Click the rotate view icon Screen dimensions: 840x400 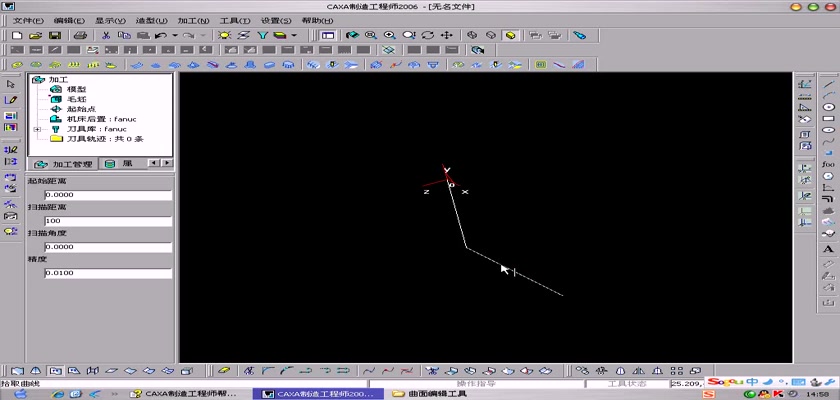click(x=428, y=35)
